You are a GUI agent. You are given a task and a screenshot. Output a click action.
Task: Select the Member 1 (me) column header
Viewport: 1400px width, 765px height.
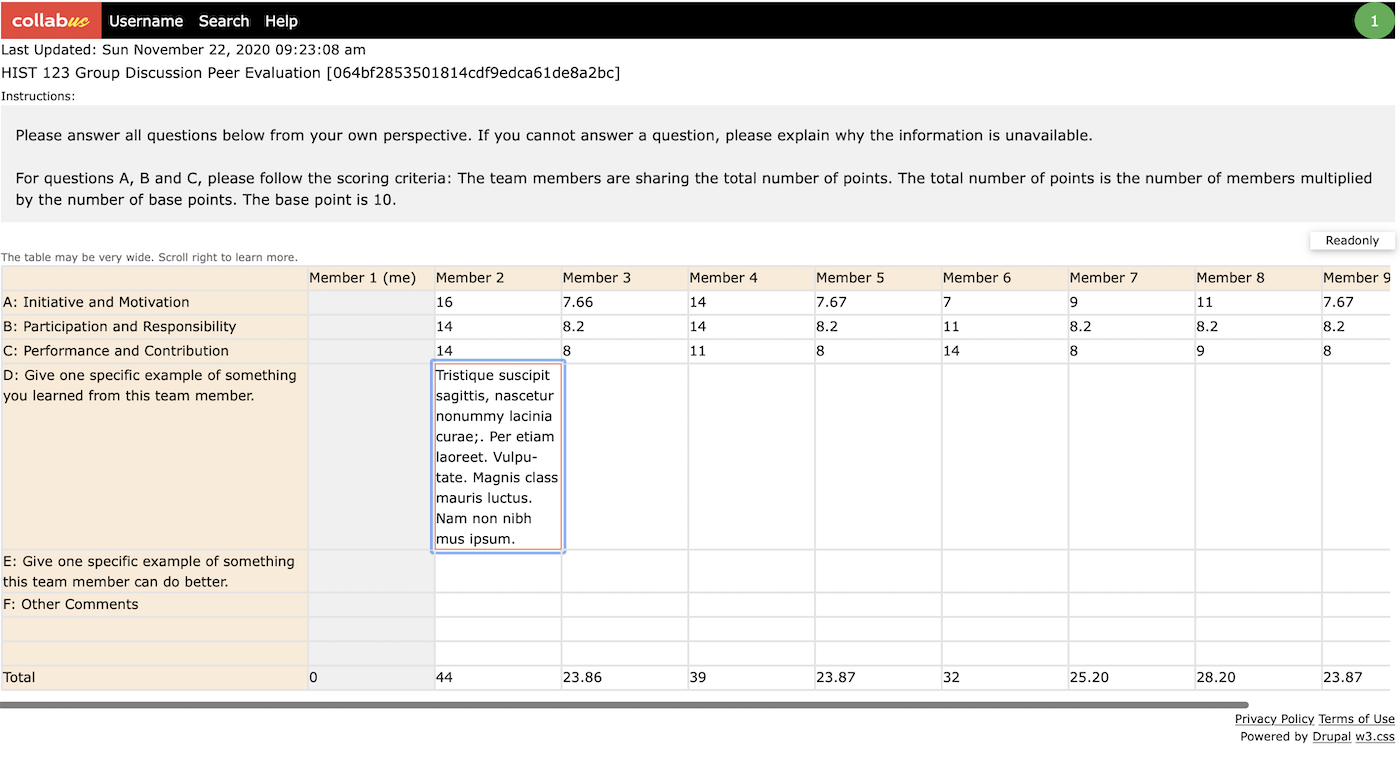pyautogui.click(x=371, y=278)
